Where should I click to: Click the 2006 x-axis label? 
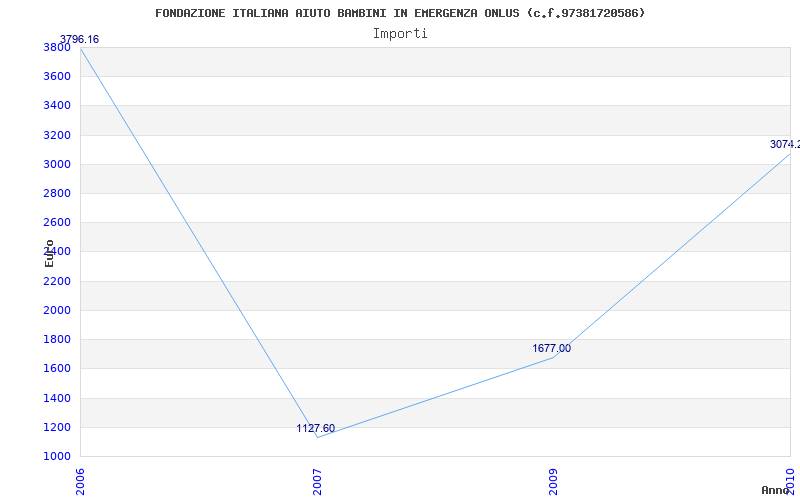point(81,482)
